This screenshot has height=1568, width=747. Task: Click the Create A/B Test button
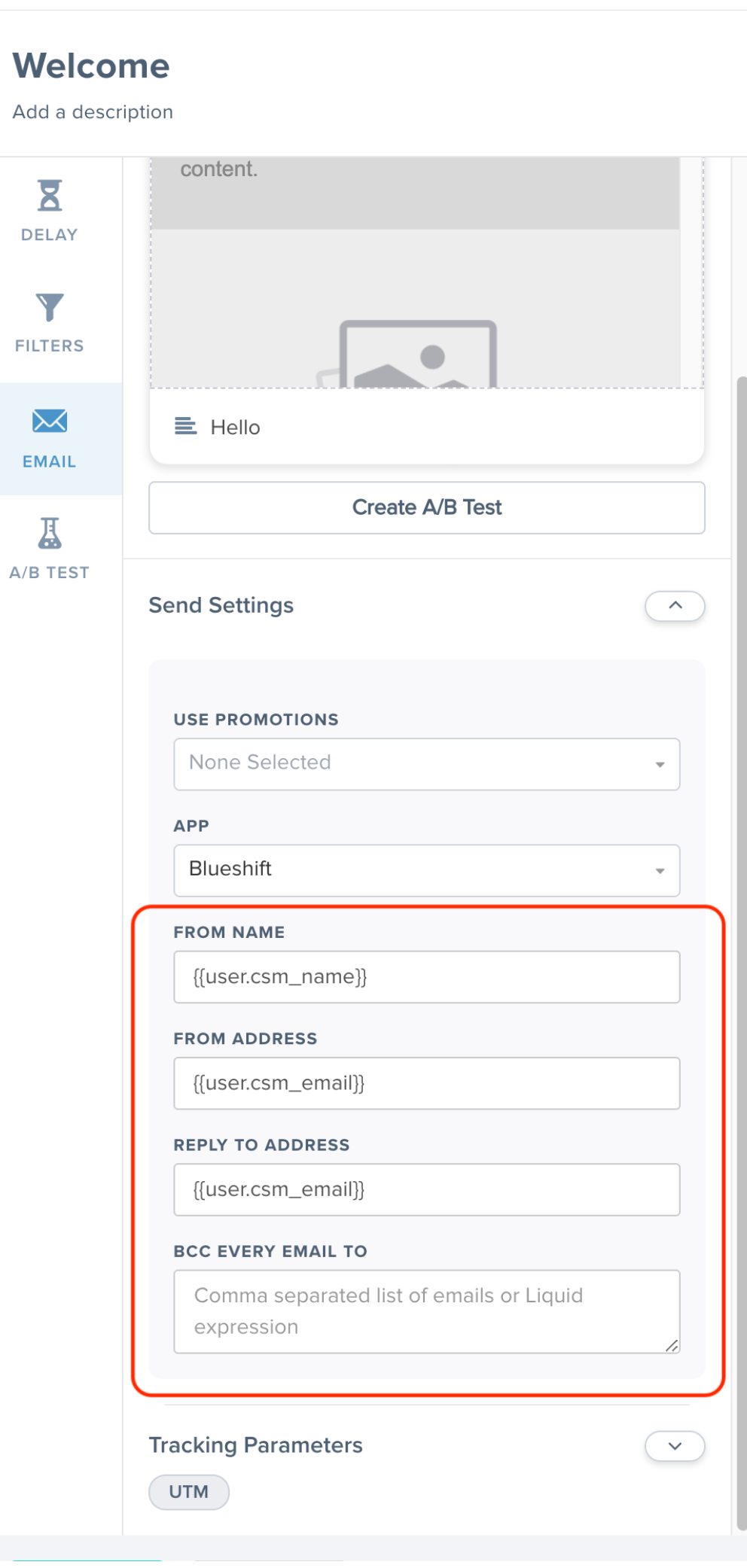click(427, 507)
